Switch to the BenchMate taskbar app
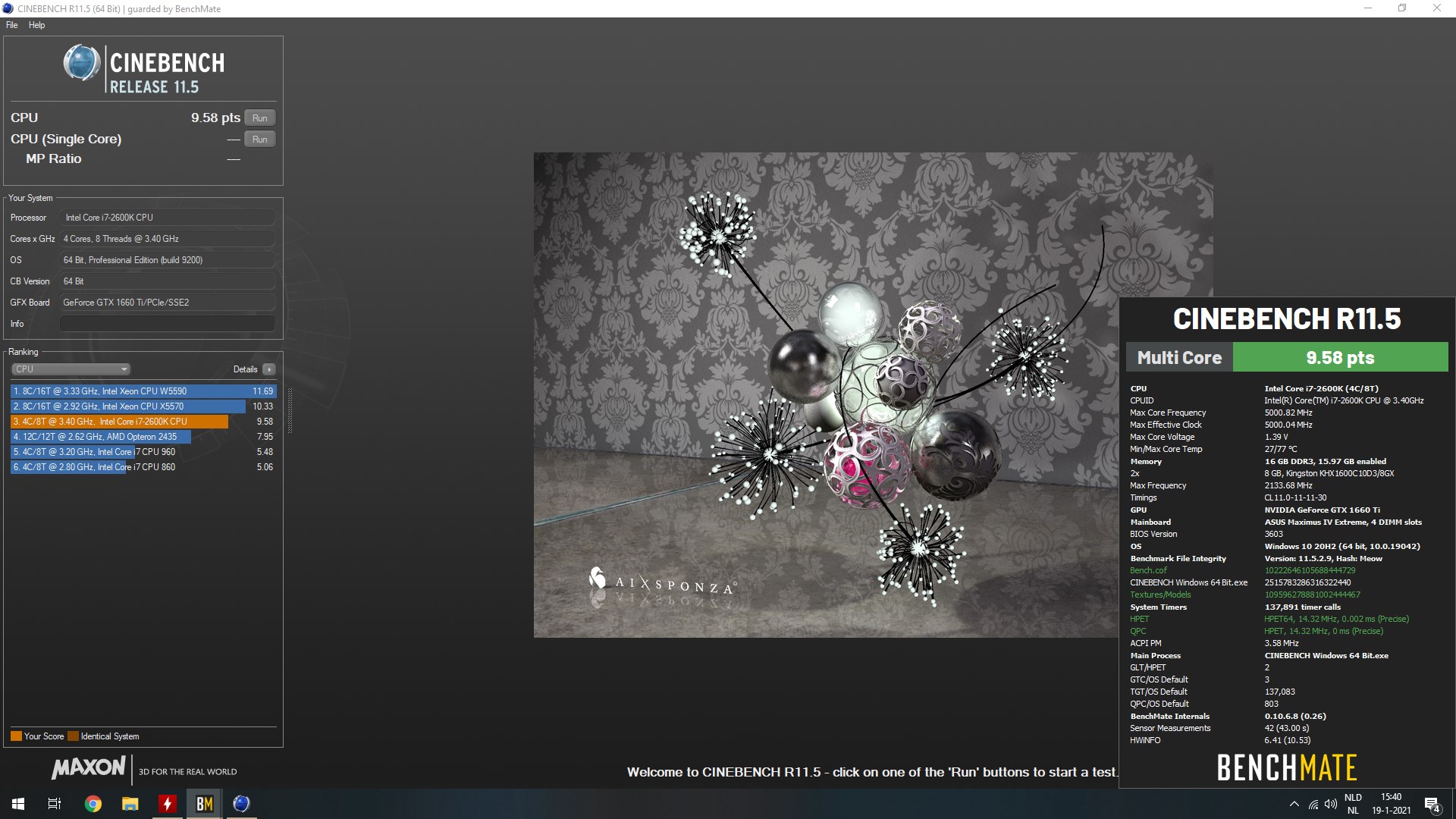 tap(204, 804)
